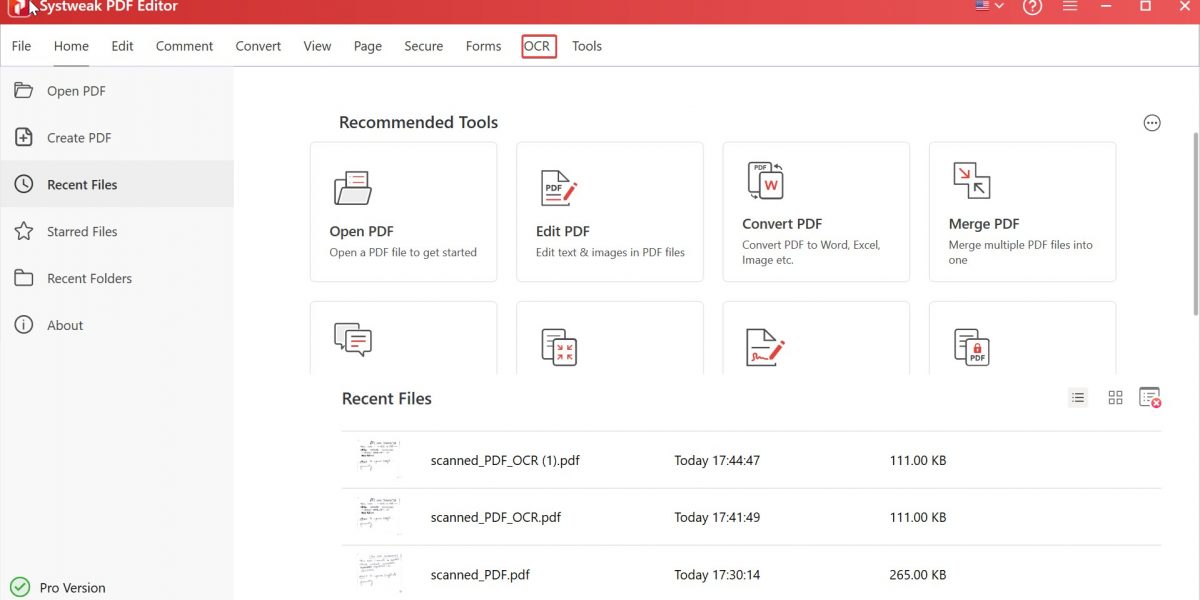Click the sign PDF tool card icon

click(x=765, y=346)
